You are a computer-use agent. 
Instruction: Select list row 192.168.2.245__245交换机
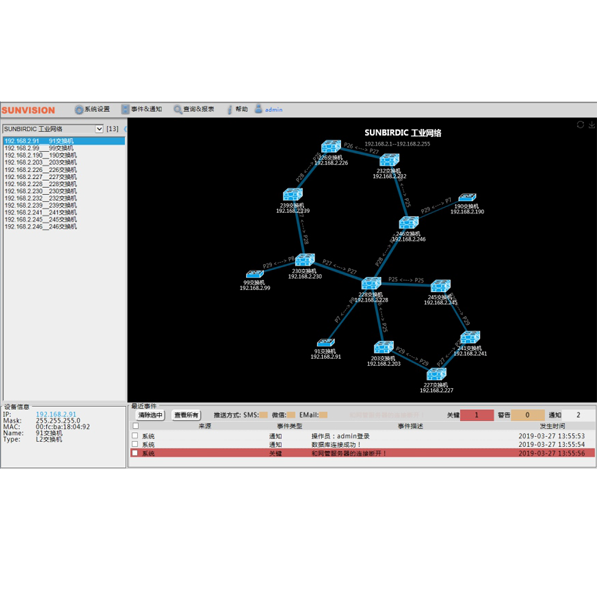coord(64,220)
